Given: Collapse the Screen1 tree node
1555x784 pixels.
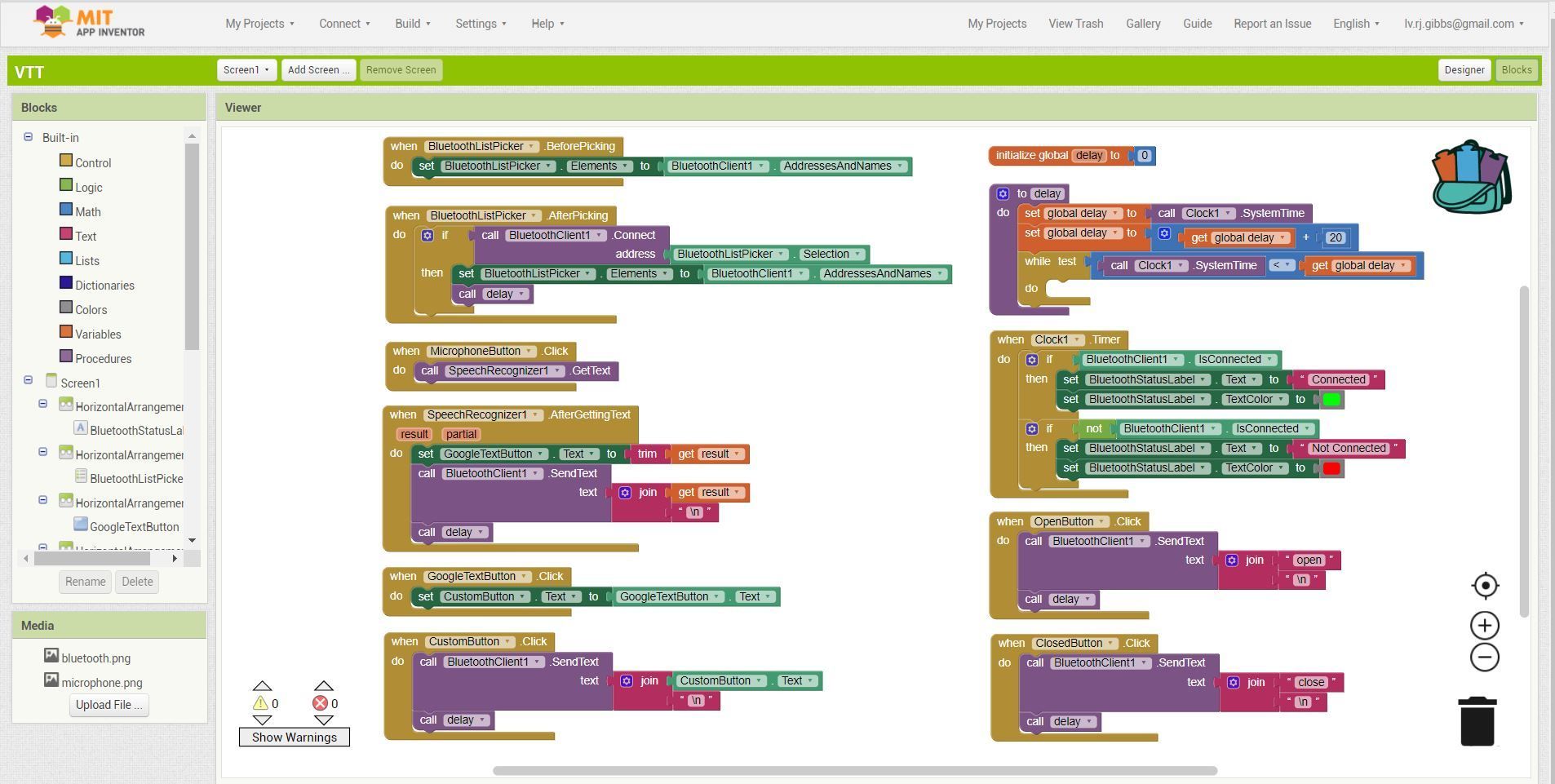Looking at the screenshot, I should (x=28, y=380).
